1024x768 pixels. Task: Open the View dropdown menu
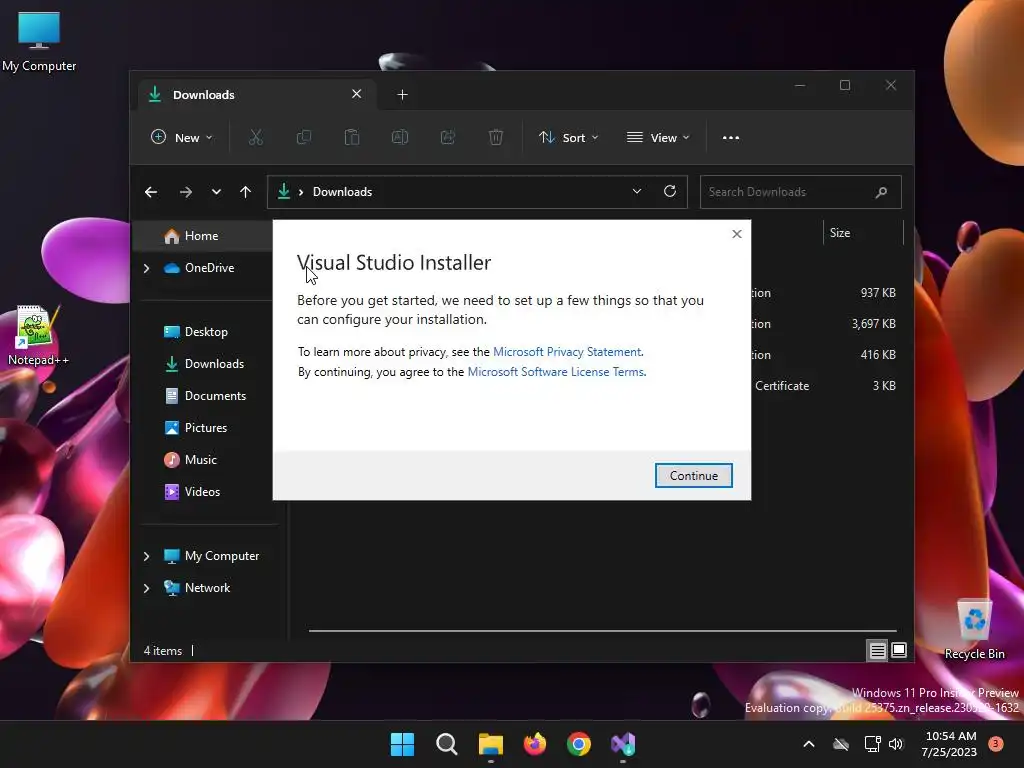pyautogui.click(x=658, y=138)
